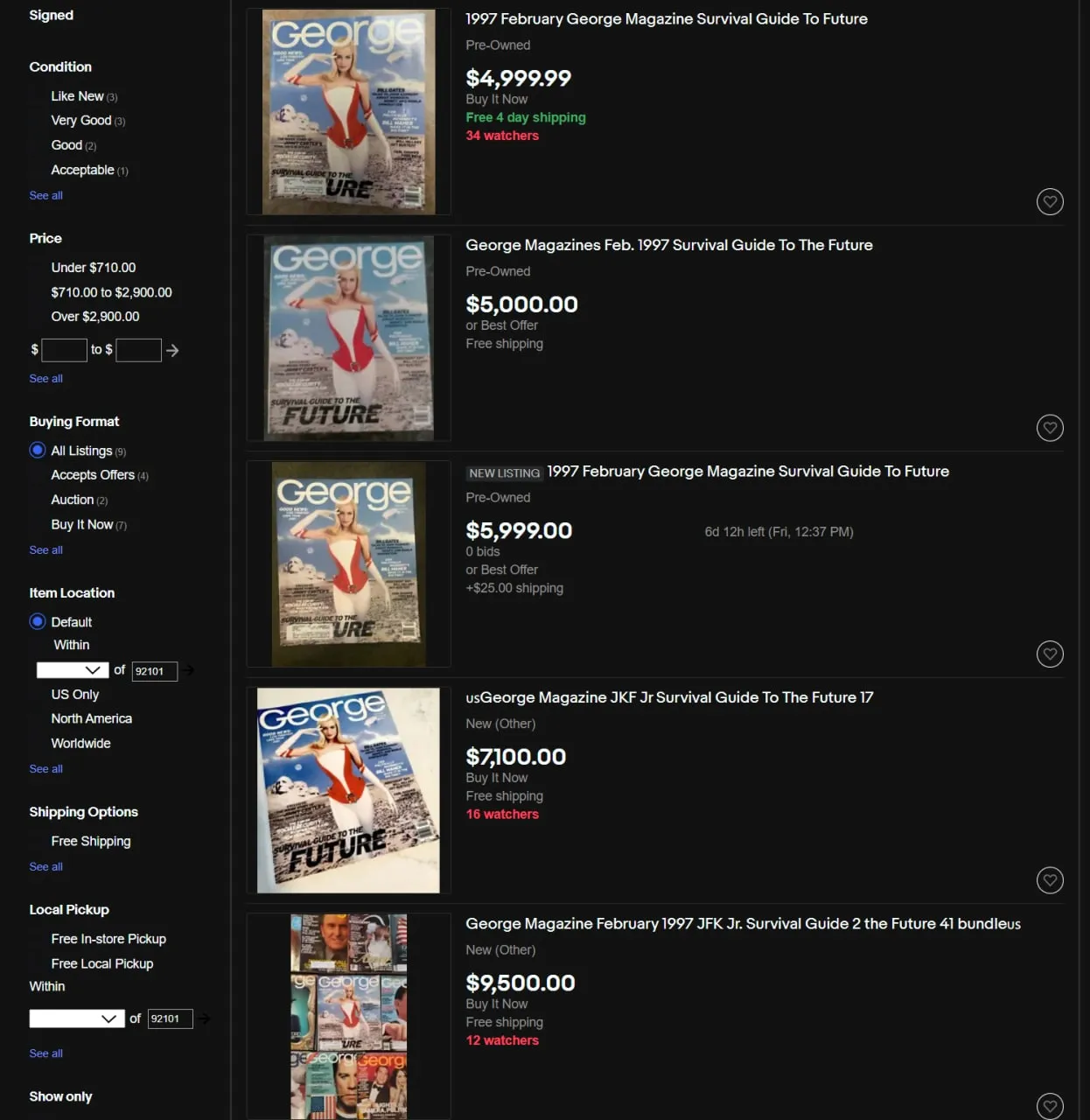
Task: Open thumbnail of the $5,999.00 magazine
Action: coord(349,564)
